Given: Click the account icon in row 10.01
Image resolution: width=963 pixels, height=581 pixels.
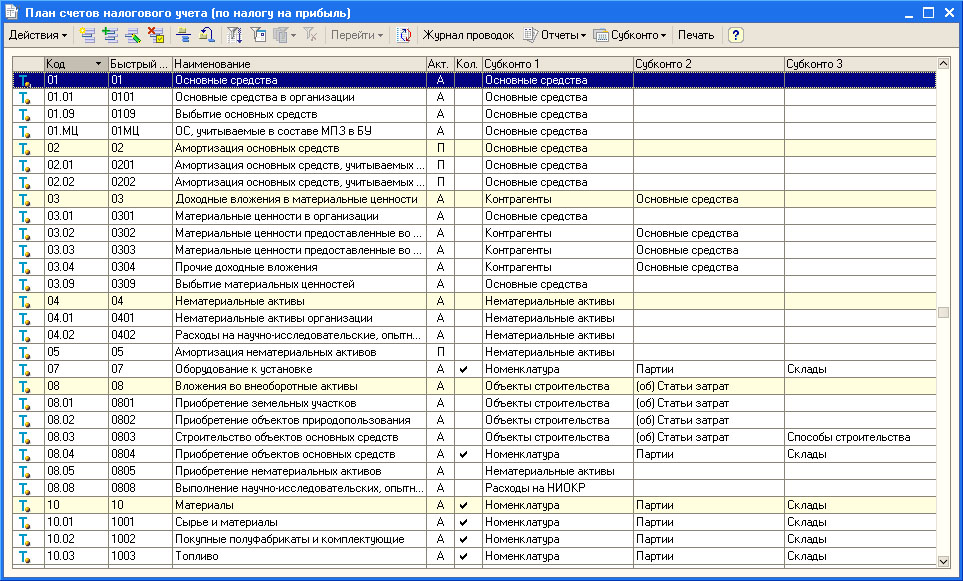Looking at the screenshot, I should click(25, 523).
